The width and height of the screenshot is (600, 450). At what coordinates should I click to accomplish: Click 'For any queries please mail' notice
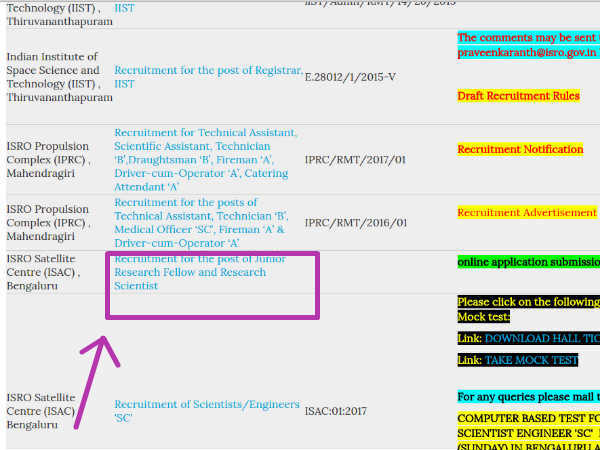[528, 397]
